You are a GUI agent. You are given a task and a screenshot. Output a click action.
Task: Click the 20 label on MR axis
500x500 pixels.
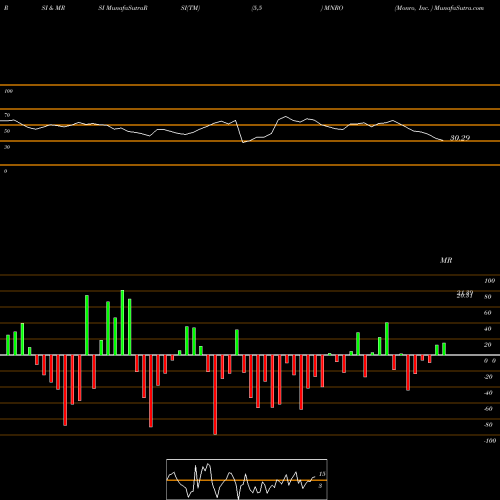pos(488,345)
